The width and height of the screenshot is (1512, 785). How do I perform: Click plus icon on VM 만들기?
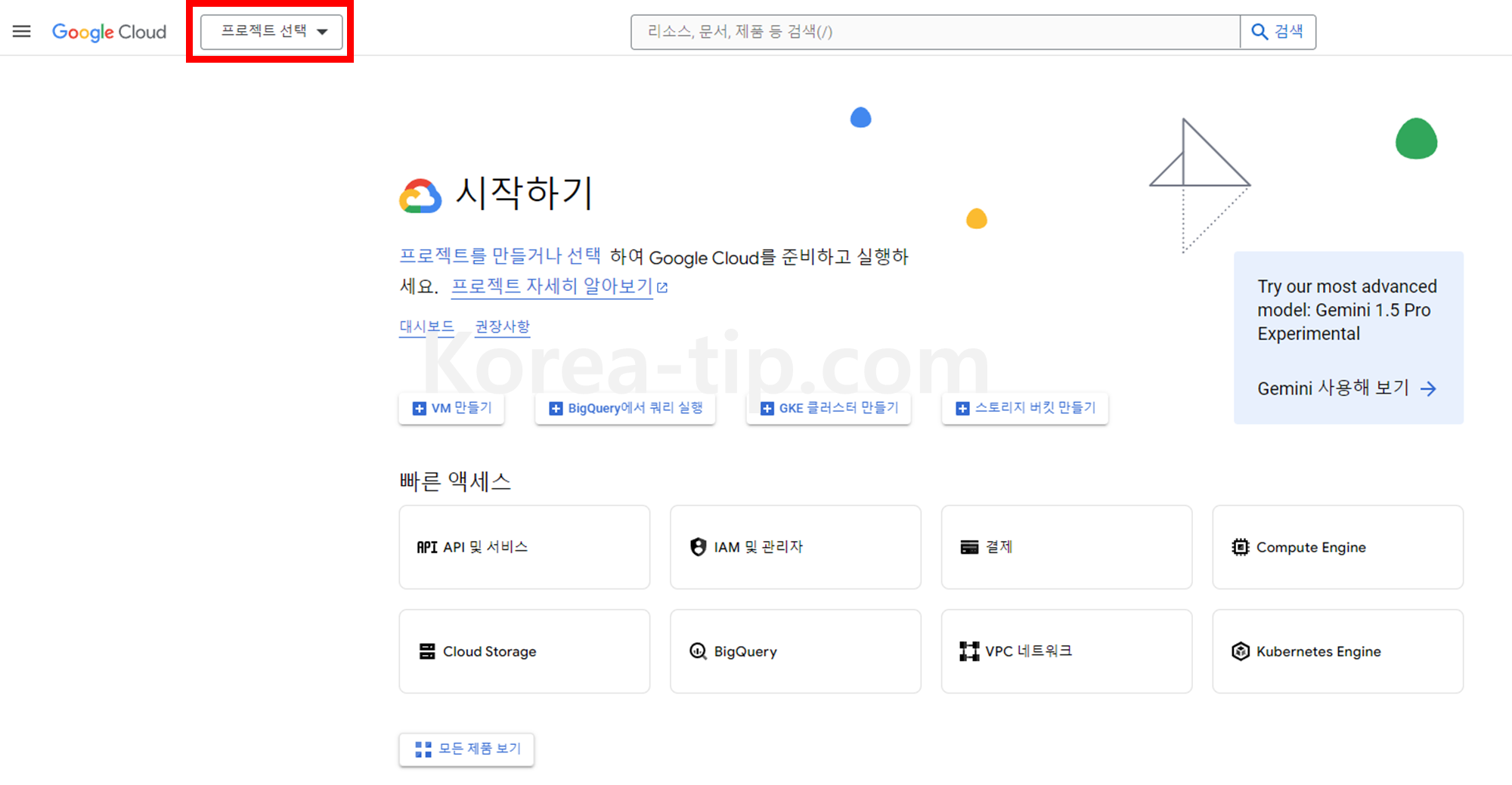[419, 409]
